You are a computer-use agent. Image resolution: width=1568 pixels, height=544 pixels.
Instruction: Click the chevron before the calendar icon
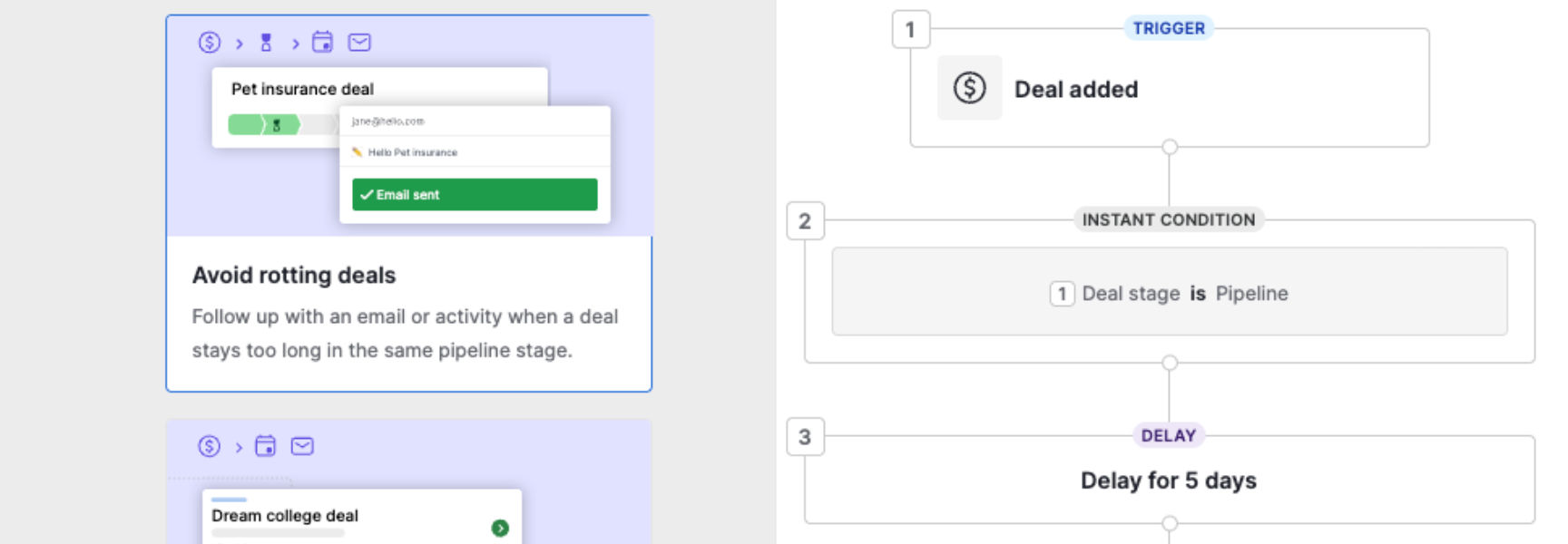pyautogui.click(x=296, y=42)
